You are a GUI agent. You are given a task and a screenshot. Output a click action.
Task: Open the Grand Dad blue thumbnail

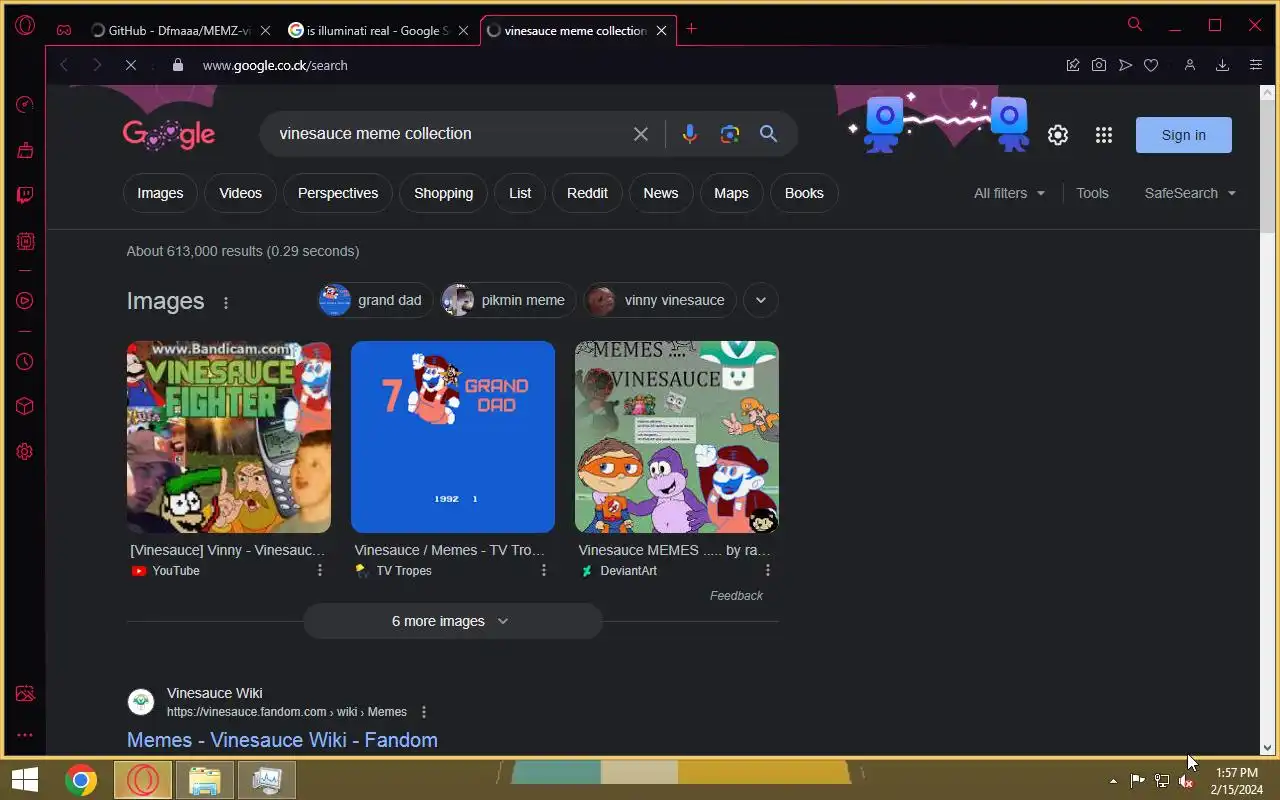coord(453,437)
